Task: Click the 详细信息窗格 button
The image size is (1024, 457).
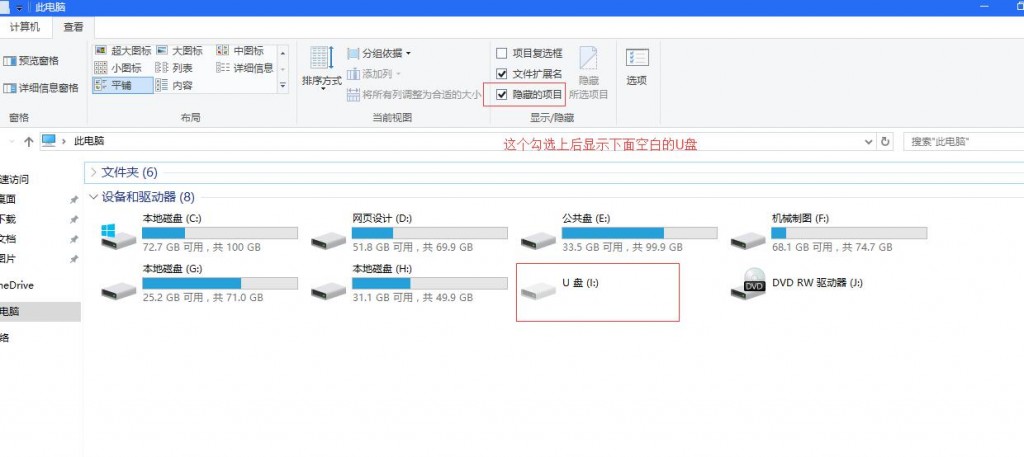Action: tap(41, 88)
